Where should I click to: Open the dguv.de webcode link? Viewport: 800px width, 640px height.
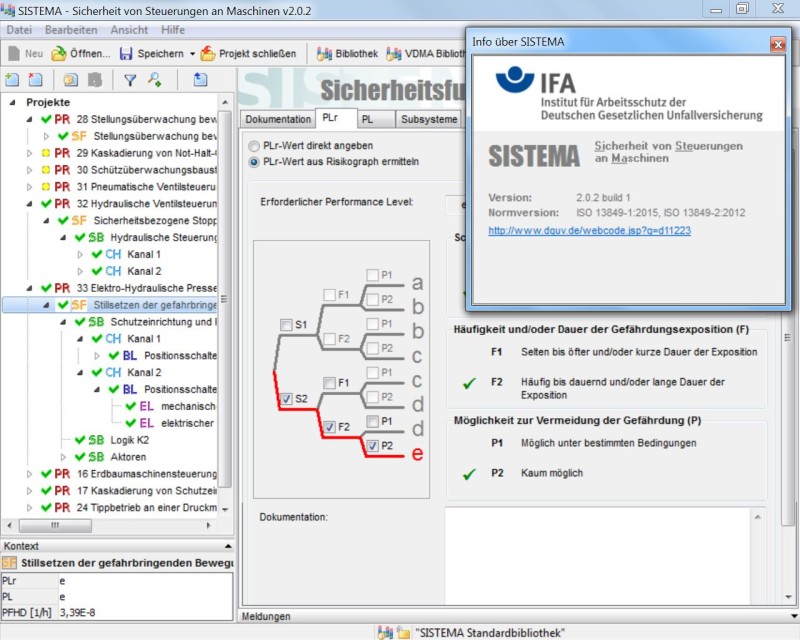click(x=589, y=230)
